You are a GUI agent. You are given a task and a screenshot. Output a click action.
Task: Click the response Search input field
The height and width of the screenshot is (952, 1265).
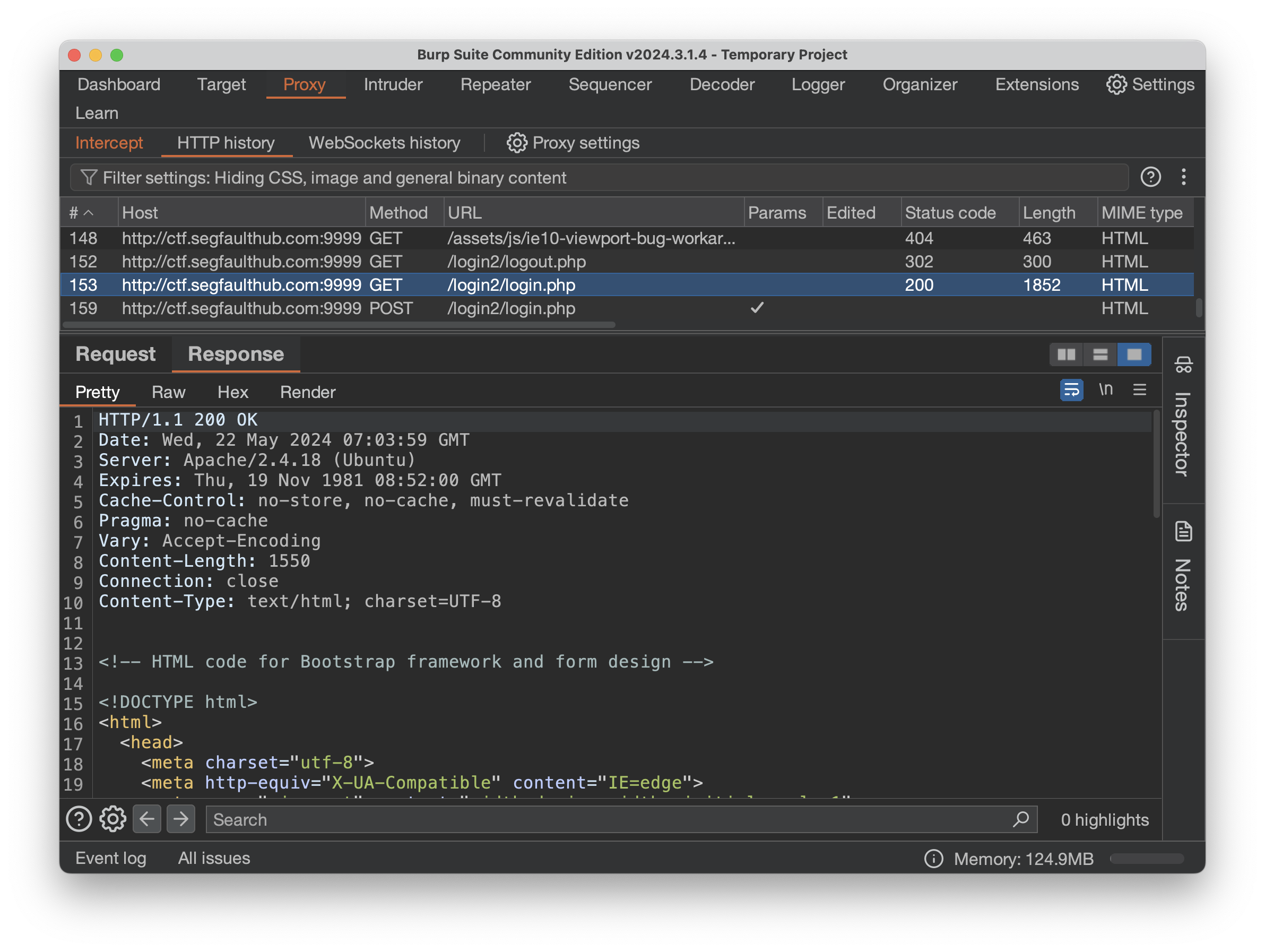606,819
